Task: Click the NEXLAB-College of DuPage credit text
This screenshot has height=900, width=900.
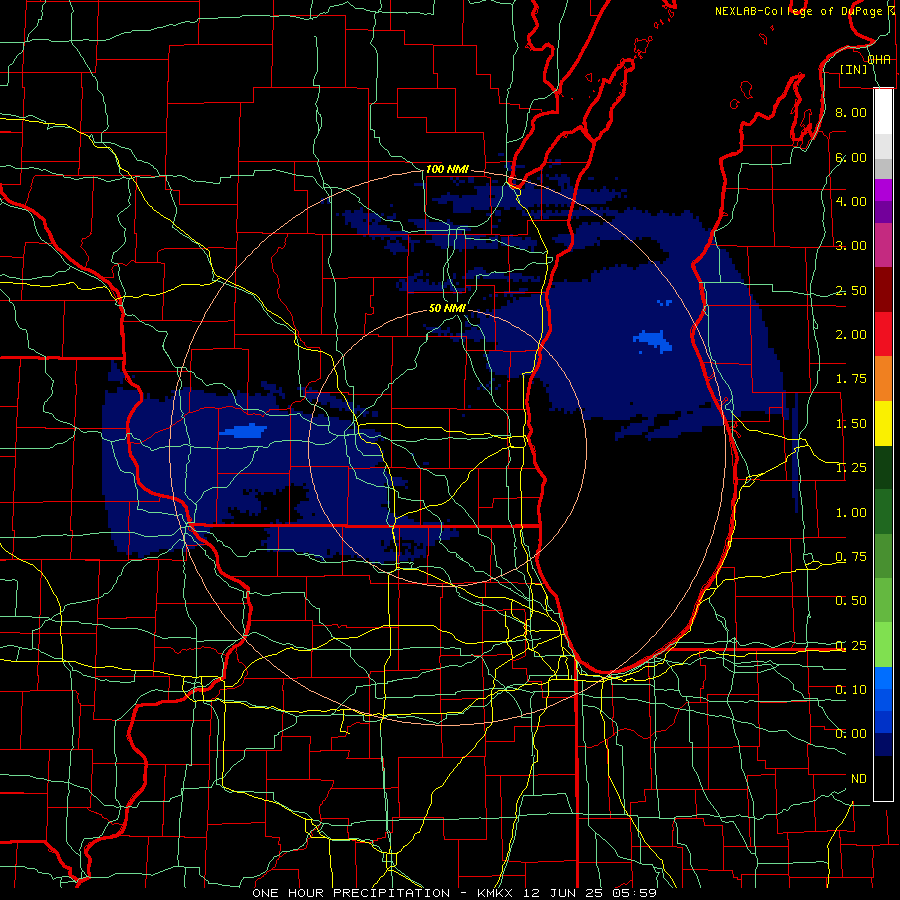Action: (798, 11)
